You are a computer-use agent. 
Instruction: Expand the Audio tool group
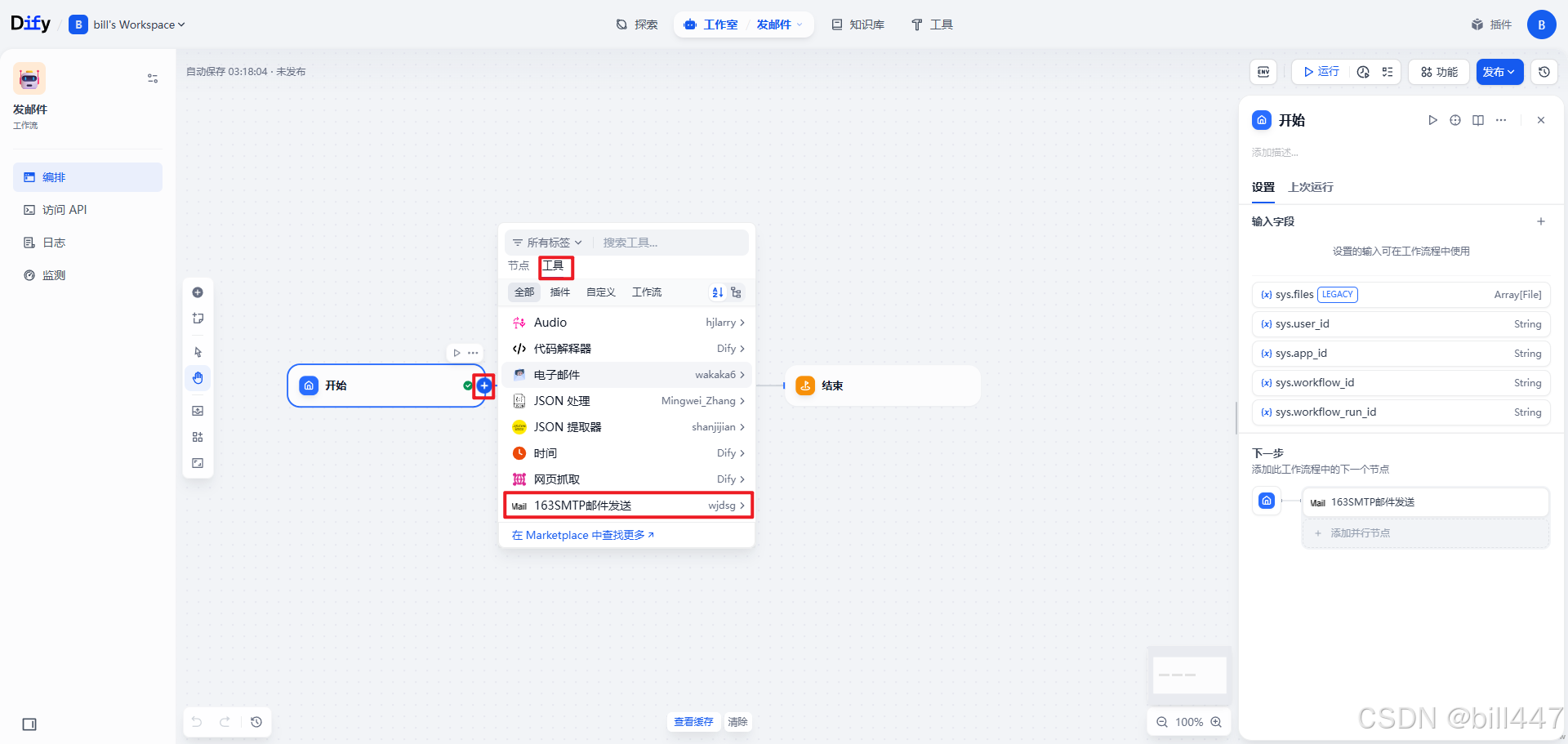627,323
